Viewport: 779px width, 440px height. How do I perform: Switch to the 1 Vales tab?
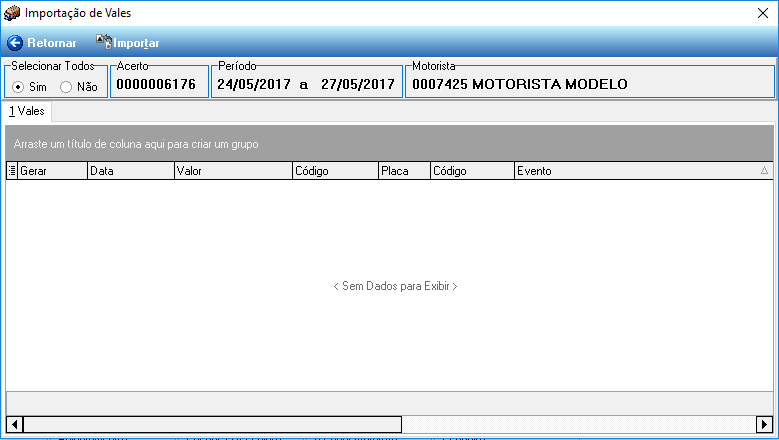coord(27,111)
